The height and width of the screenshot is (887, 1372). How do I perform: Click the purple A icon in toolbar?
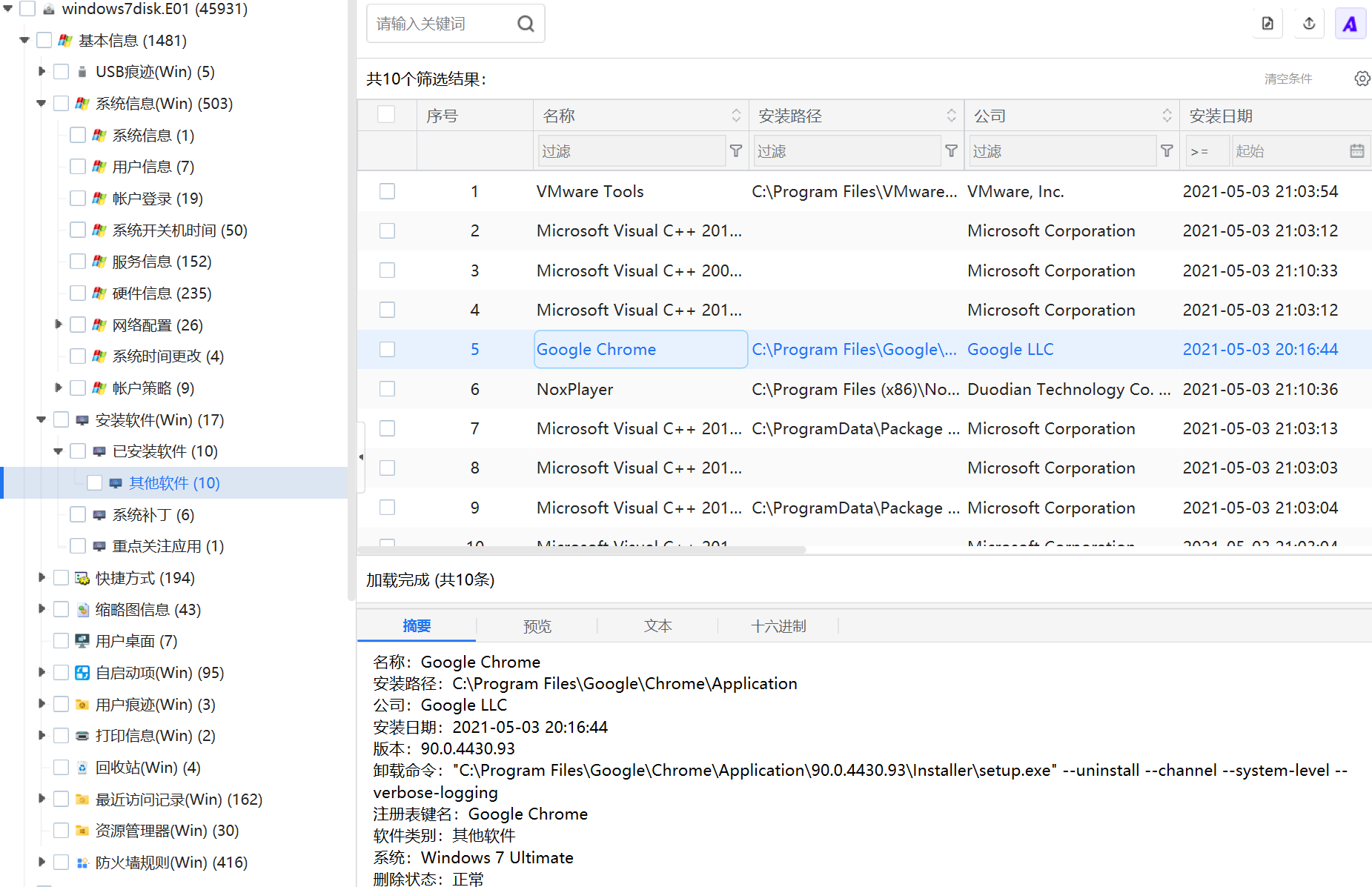1350,24
